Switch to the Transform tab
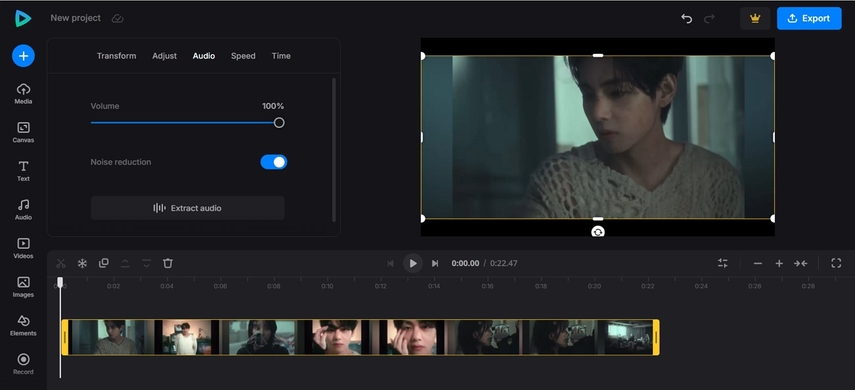This screenshot has height=390, width=855. (x=116, y=56)
